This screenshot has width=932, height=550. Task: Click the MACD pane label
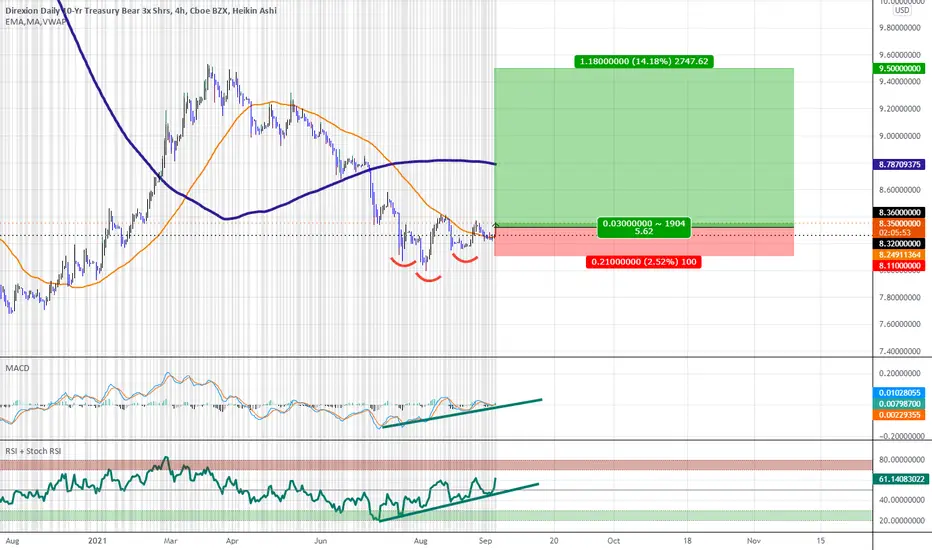tap(17, 368)
